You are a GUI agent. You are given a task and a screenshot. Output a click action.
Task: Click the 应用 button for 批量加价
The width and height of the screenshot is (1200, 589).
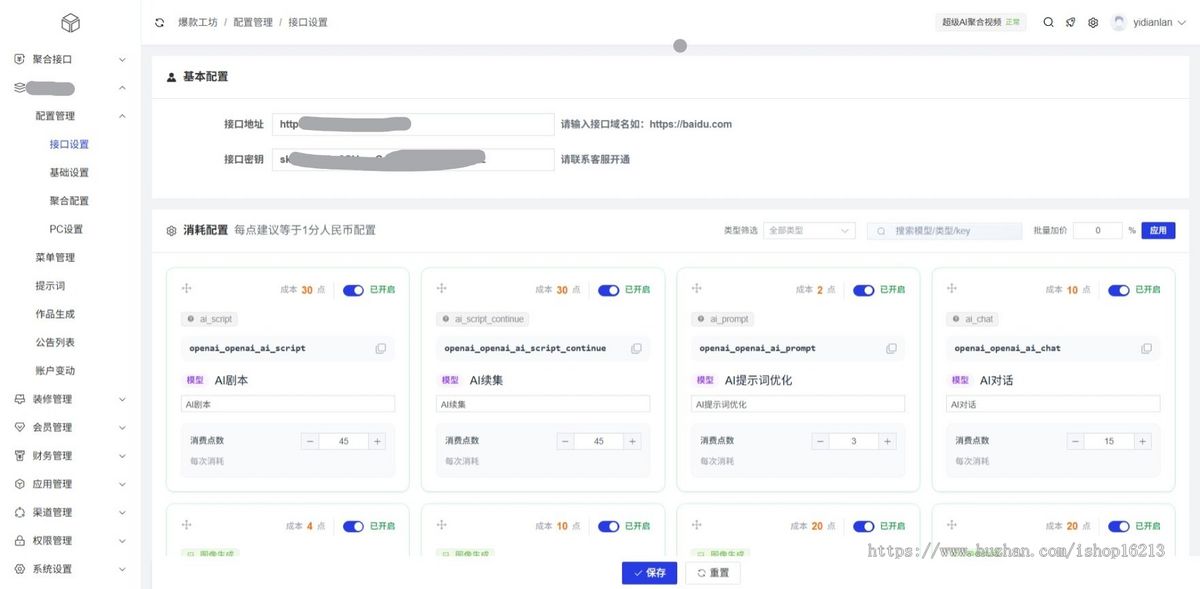point(1158,230)
